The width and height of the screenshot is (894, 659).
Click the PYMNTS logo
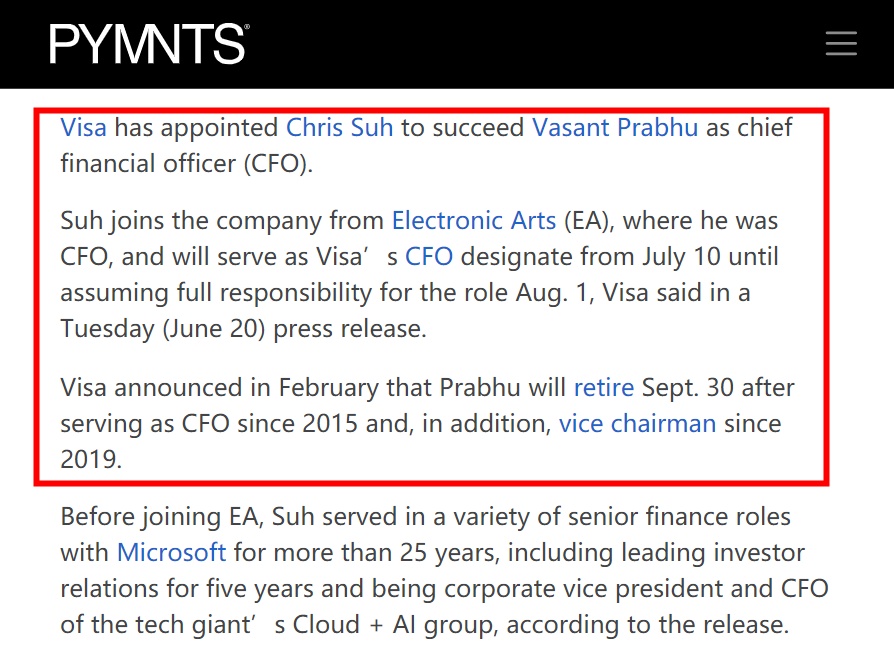pos(149,44)
